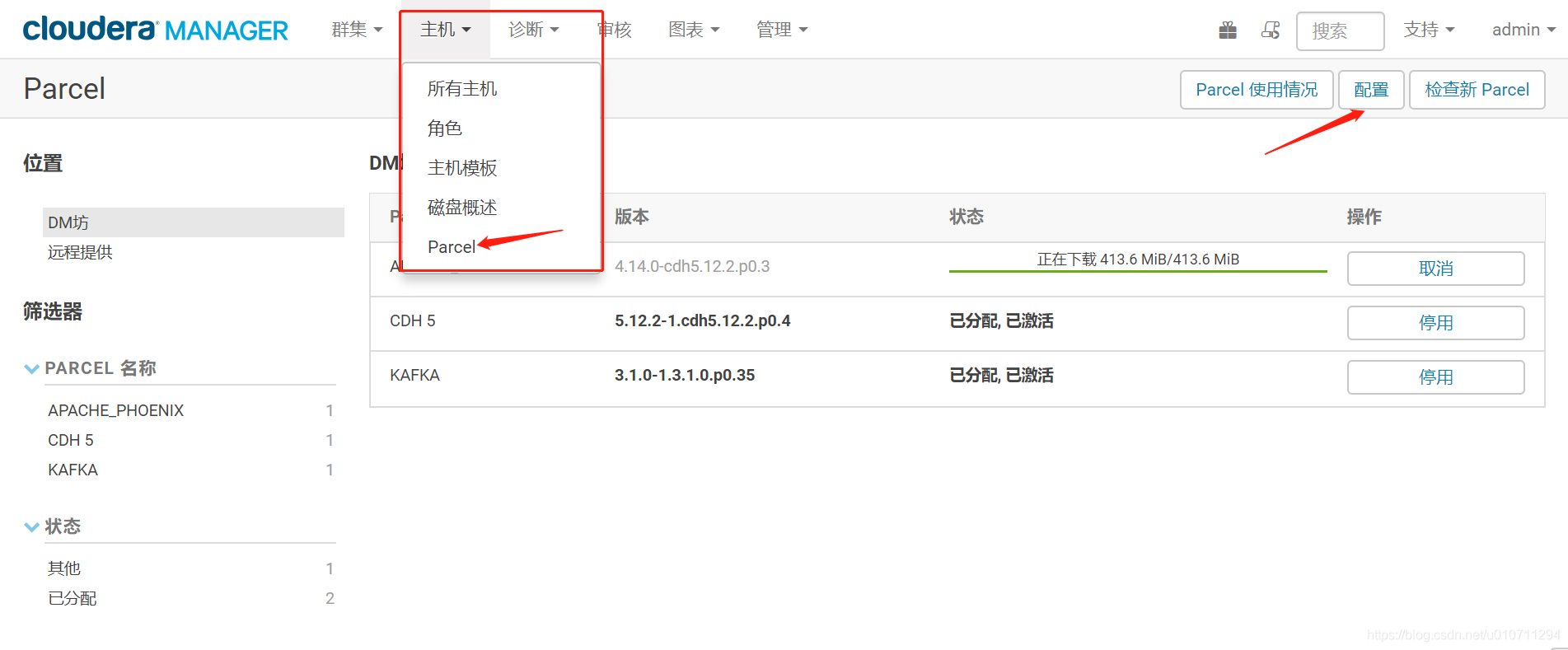Open the gift box parcel icon
This screenshot has width=1568, height=650.
(1228, 30)
